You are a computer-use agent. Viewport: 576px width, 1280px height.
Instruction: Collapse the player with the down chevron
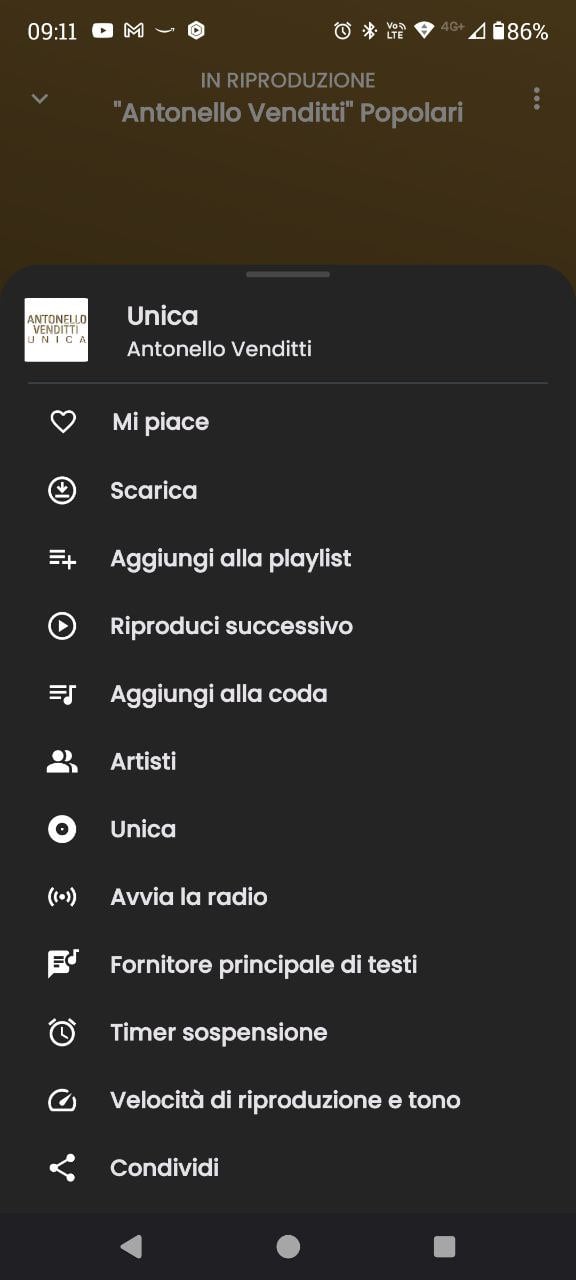tap(40, 98)
